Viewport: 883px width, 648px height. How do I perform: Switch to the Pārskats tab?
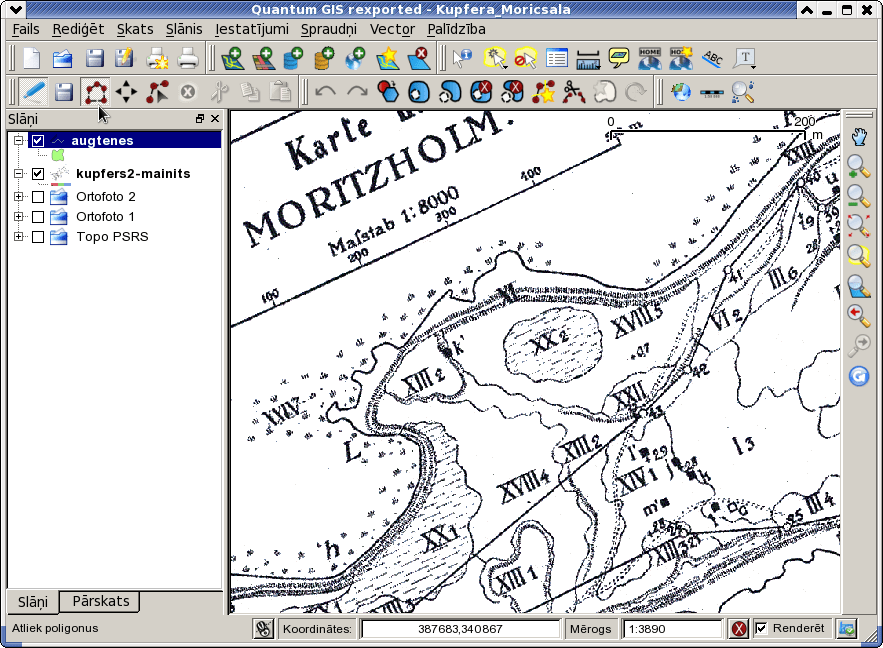(x=101, y=601)
